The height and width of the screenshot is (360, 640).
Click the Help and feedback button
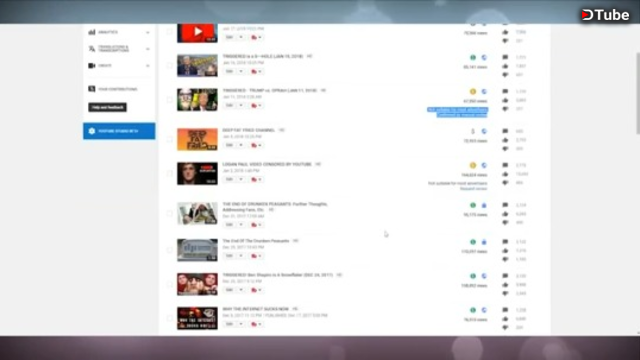[x=107, y=107]
